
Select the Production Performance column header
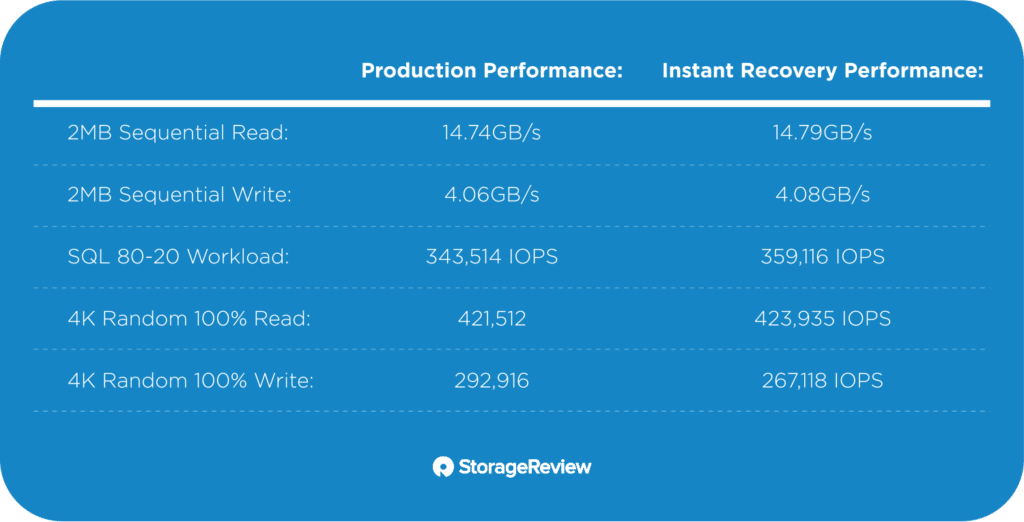(x=492, y=71)
